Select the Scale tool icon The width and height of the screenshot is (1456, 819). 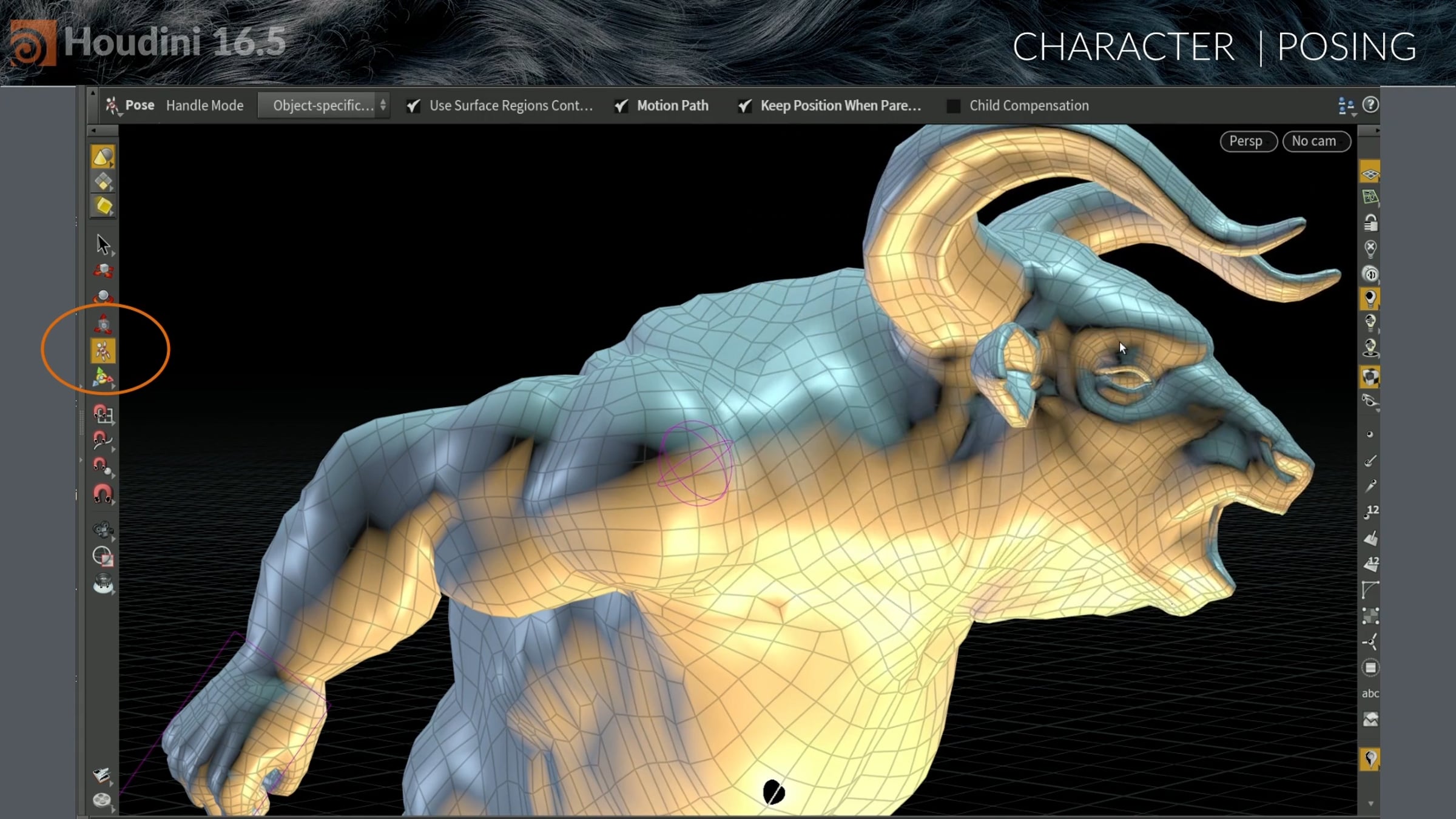tap(103, 325)
